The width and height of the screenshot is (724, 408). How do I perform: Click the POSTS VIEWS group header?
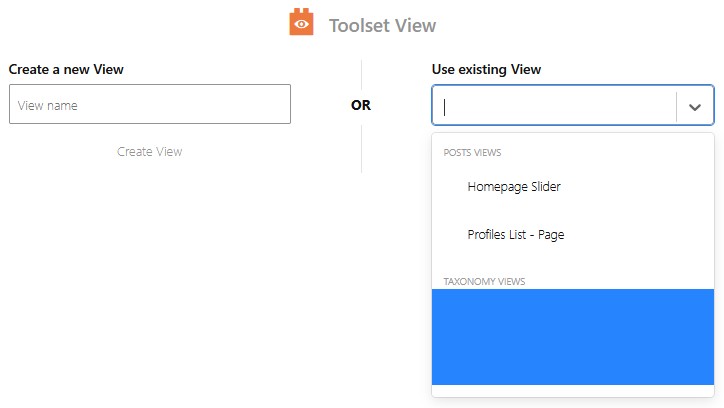472,153
